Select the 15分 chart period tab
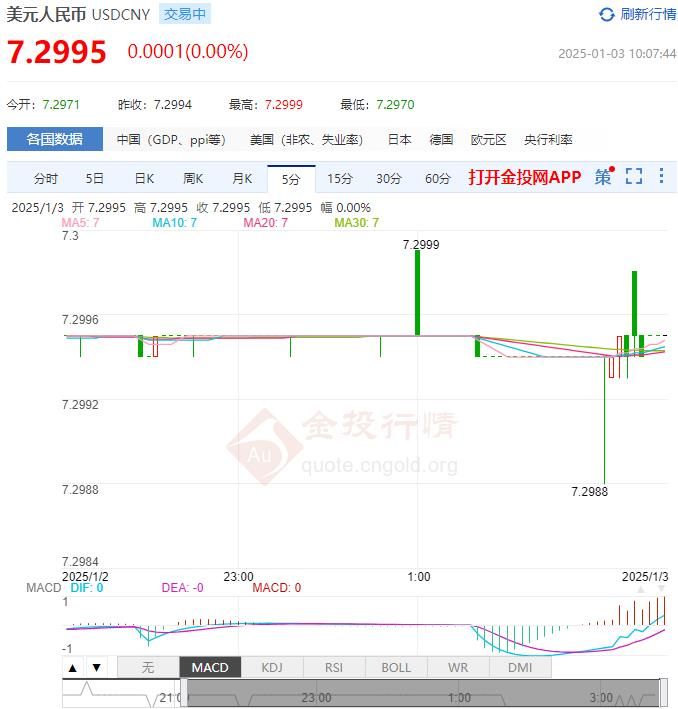Screen dimensions: 678x709 click(x=340, y=179)
